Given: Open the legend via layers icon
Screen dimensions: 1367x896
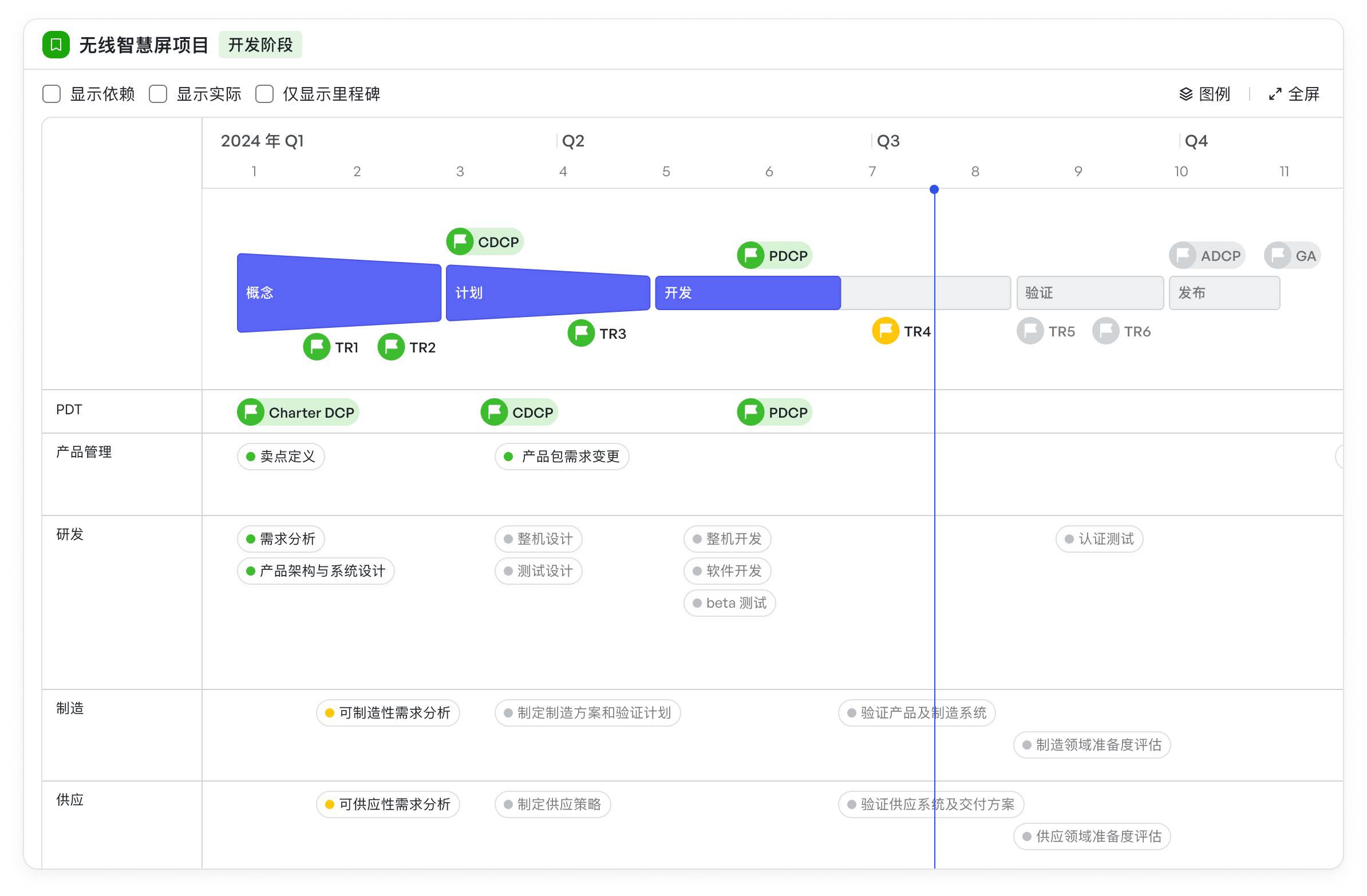Looking at the screenshot, I should [x=1186, y=94].
